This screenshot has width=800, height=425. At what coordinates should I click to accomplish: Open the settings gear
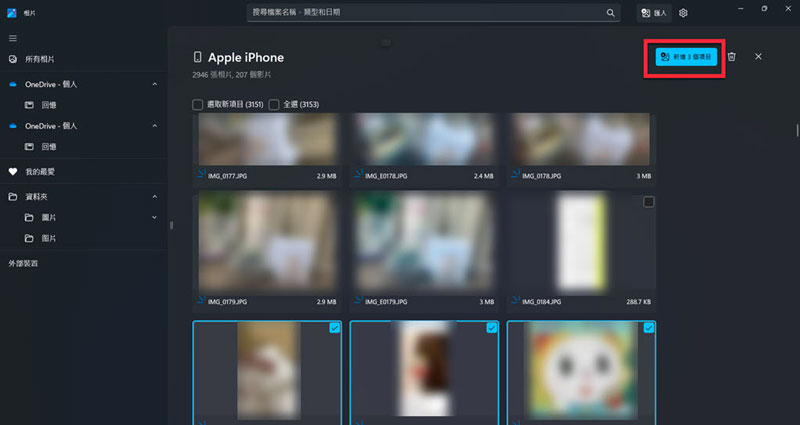point(683,13)
